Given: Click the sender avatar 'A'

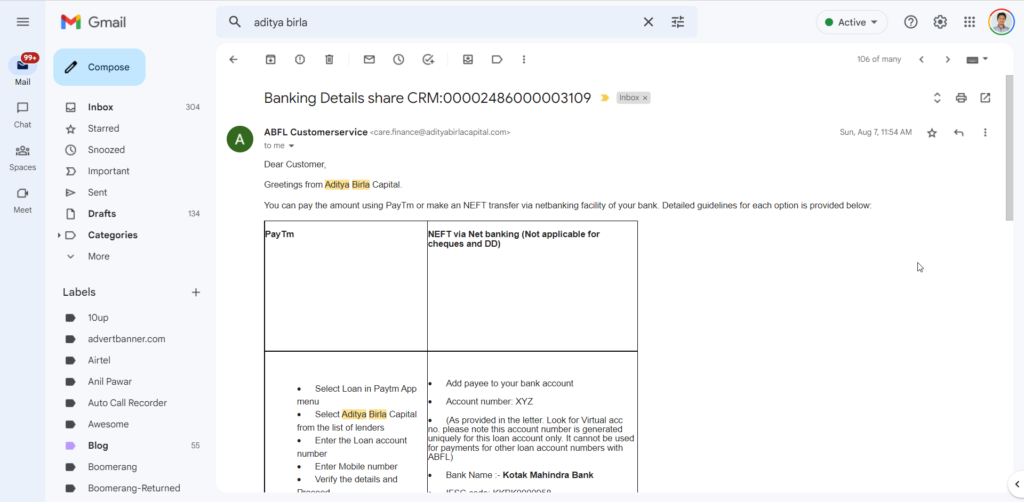Looking at the screenshot, I should pos(240,139).
